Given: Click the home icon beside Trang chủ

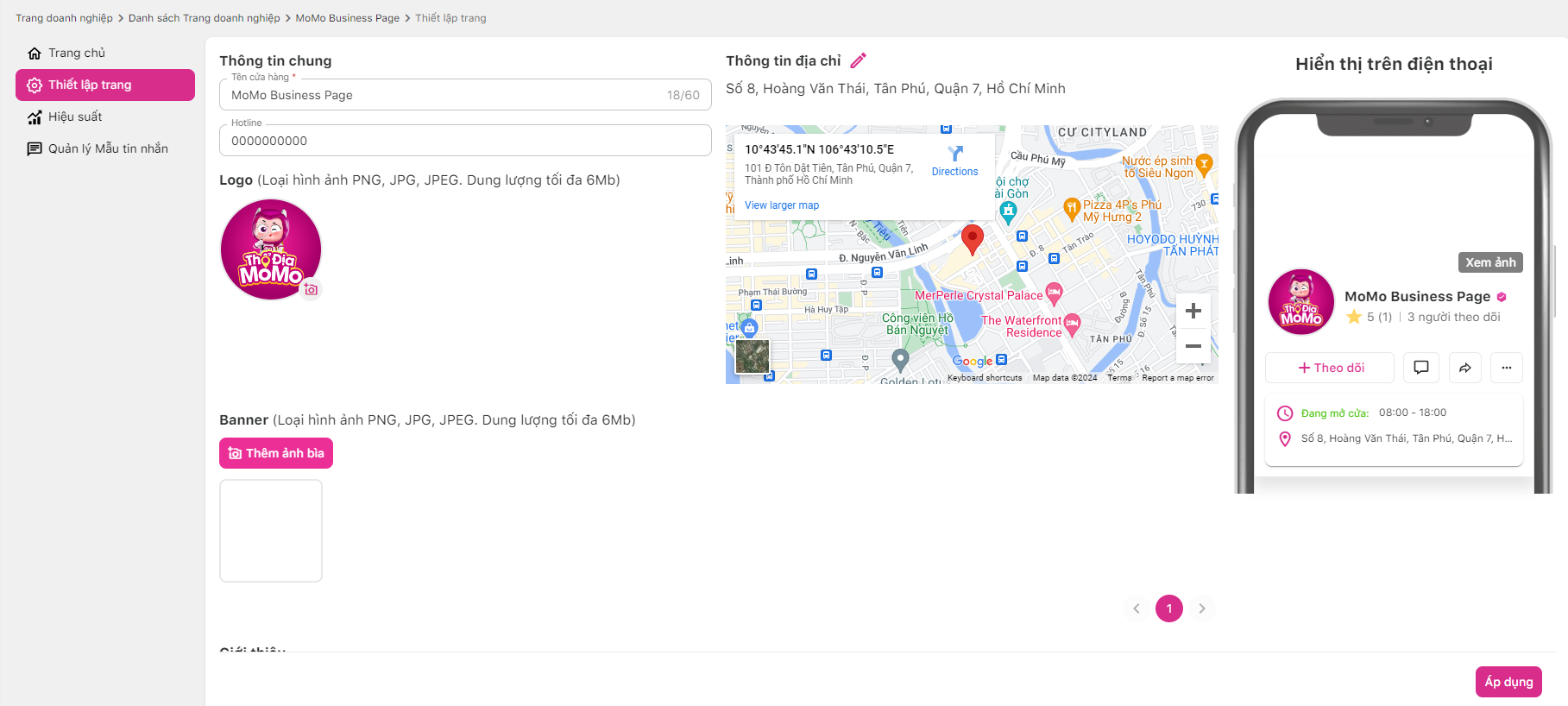Looking at the screenshot, I should (35, 54).
